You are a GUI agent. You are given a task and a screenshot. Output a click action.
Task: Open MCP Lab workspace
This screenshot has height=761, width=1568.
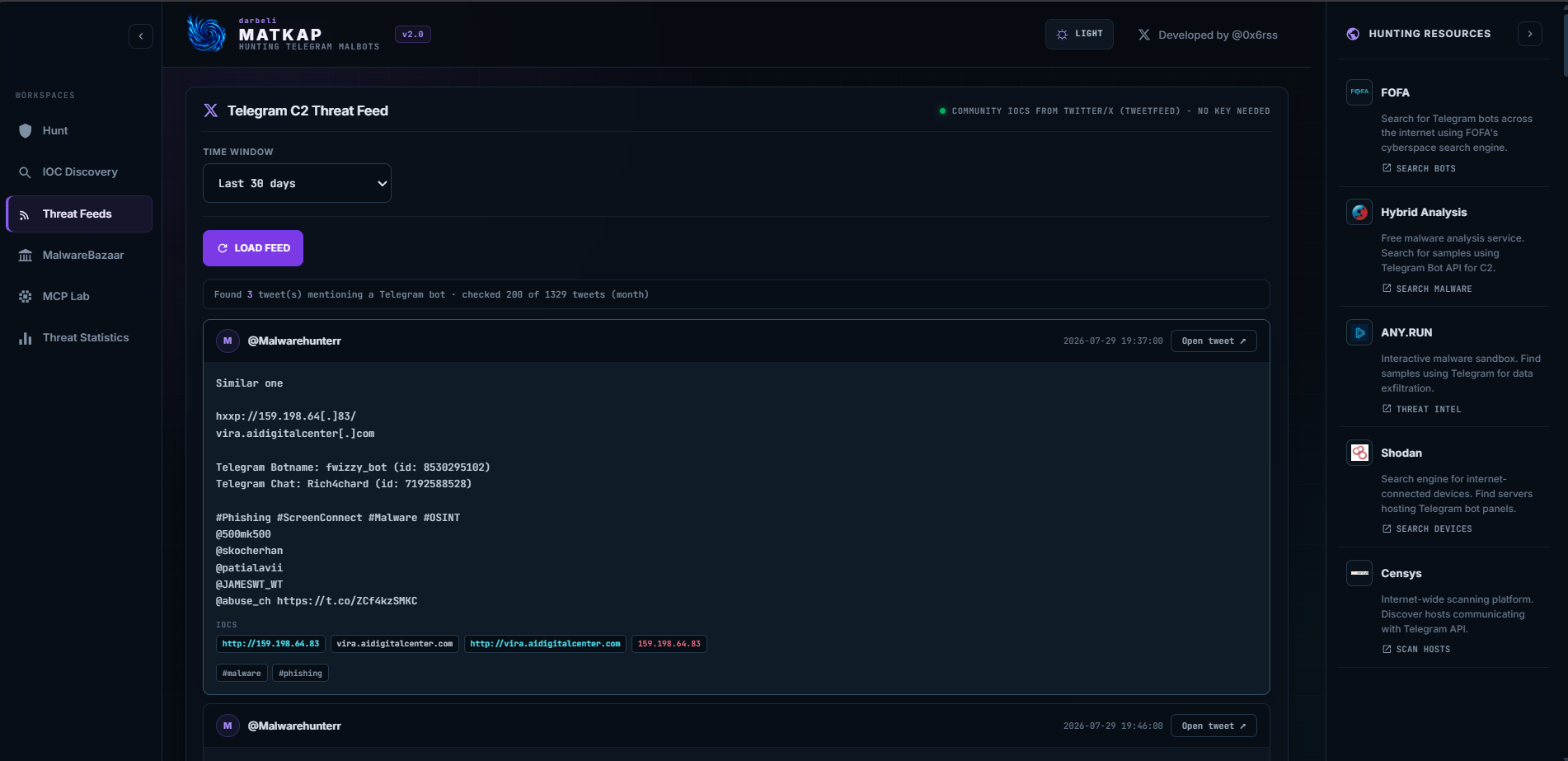click(x=79, y=296)
